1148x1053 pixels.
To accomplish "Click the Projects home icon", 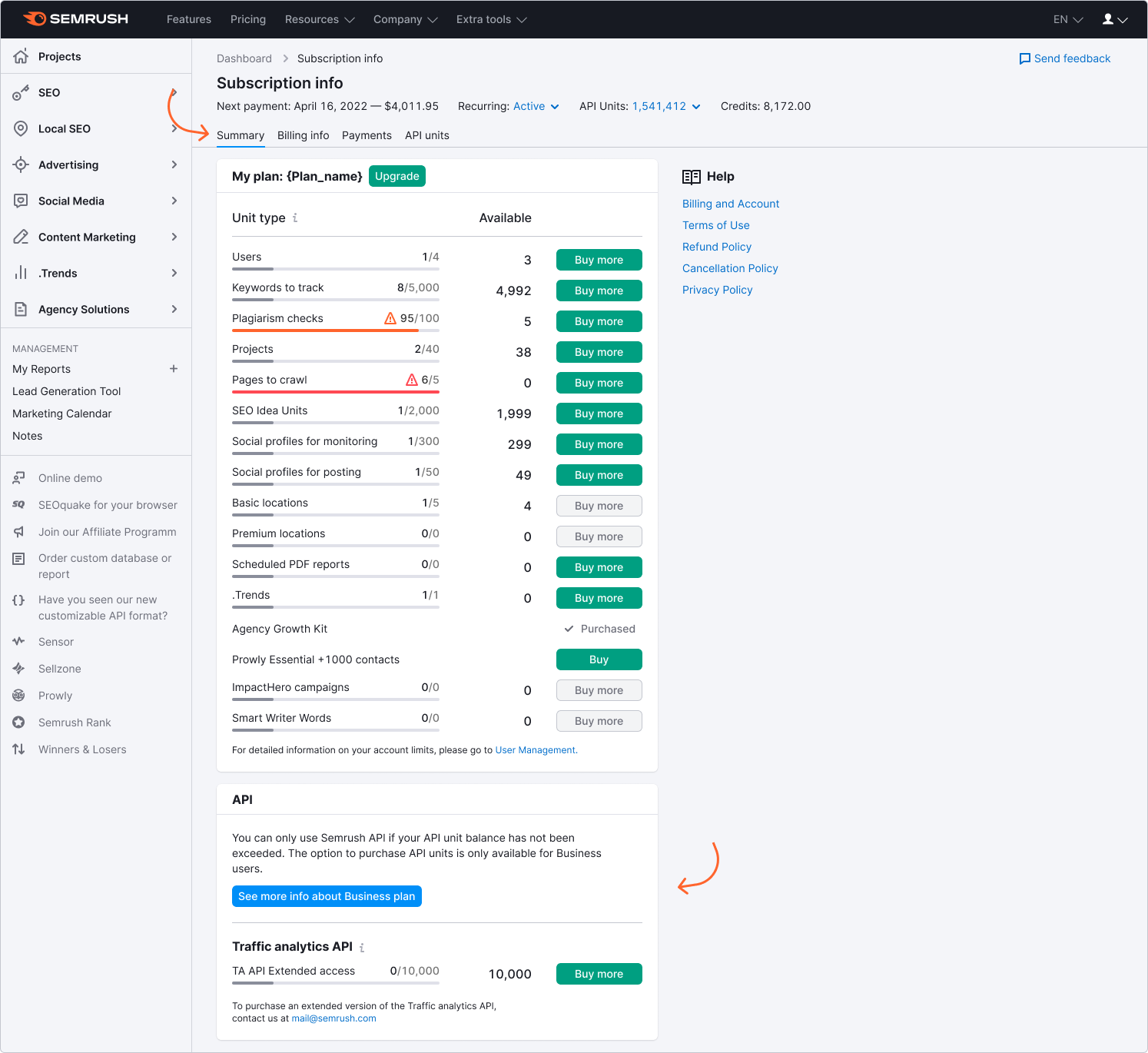I will [x=21, y=56].
